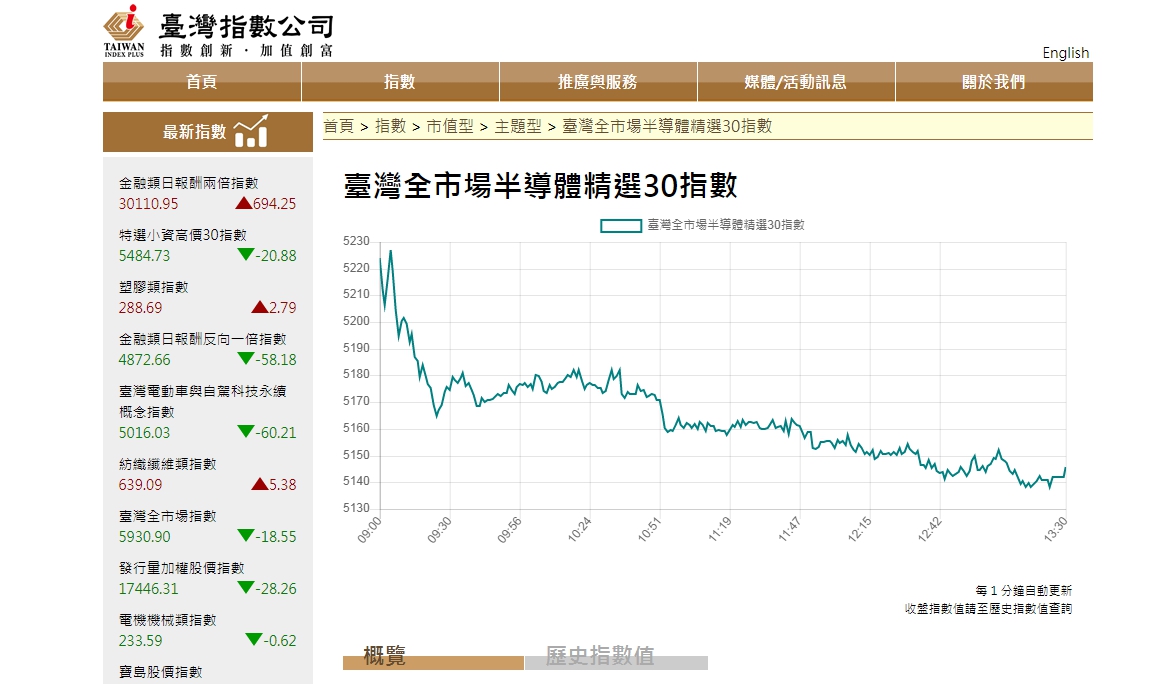Switch site language to English
1175x684 pixels.
[1065, 53]
